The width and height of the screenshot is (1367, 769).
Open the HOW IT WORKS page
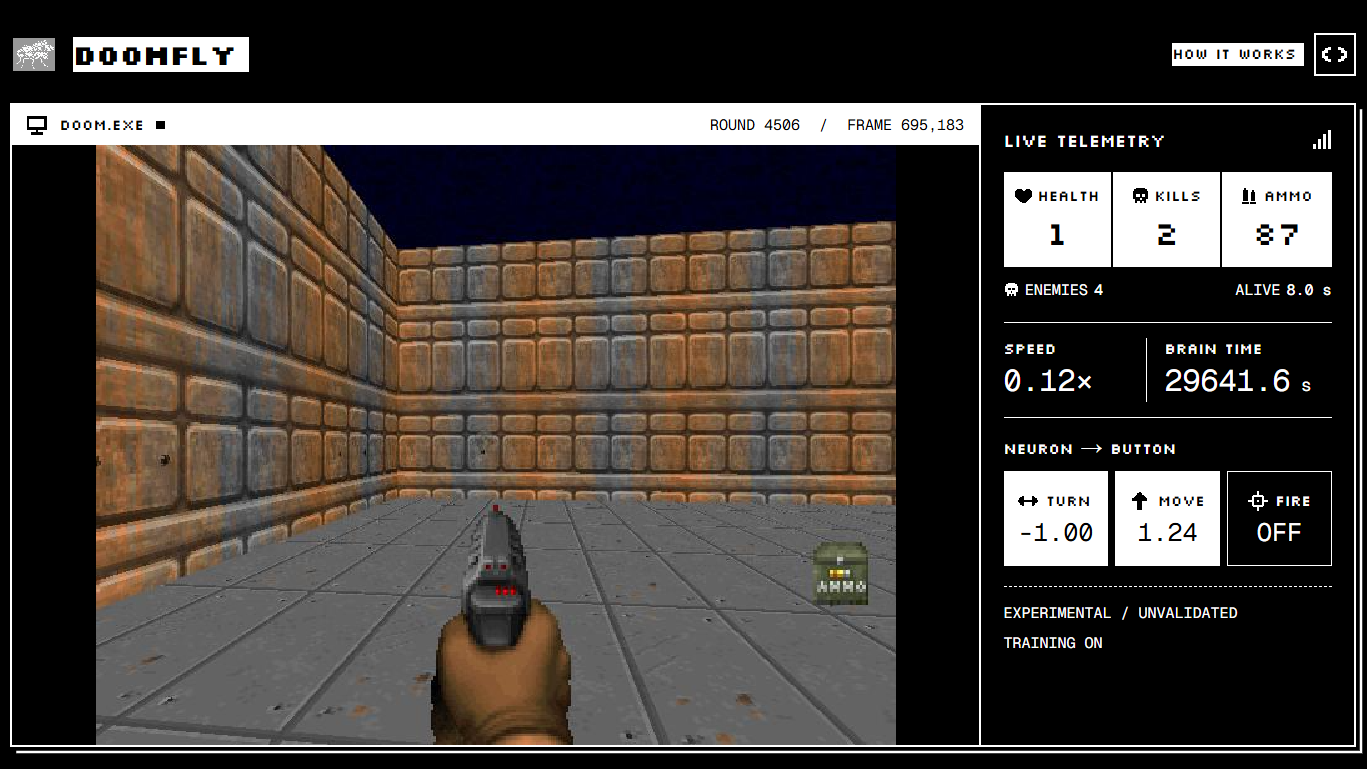tap(1238, 54)
